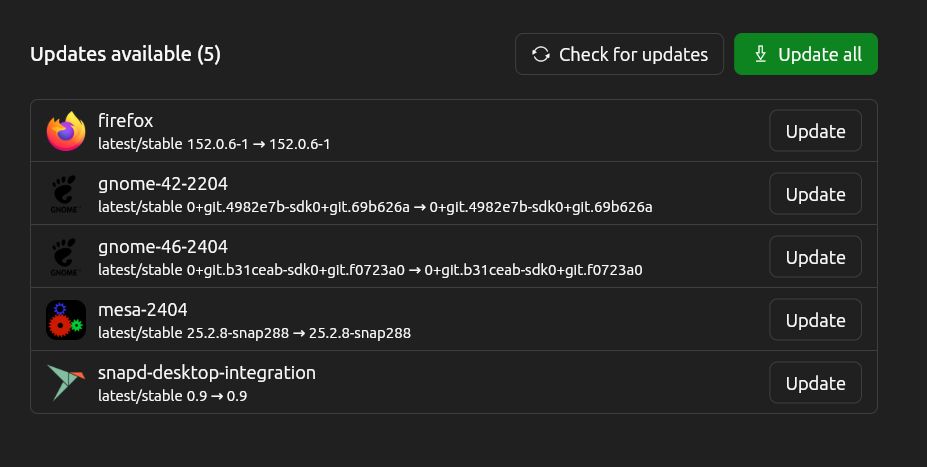The width and height of the screenshot is (927, 467).
Task: Click the mesa-2404 gears icon
Action: coord(66,320)
